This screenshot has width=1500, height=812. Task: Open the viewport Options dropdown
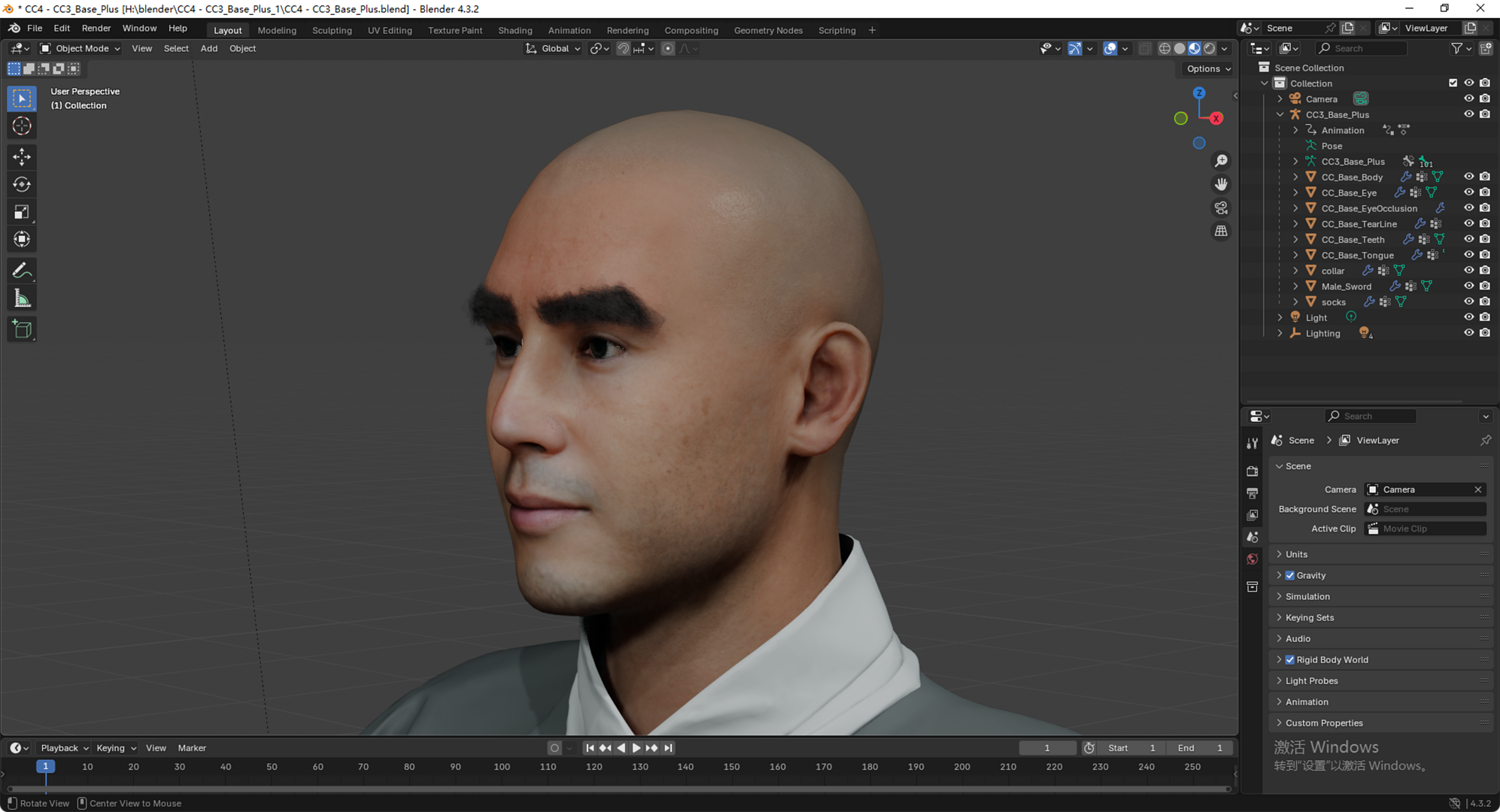(x=1208, y=69)
